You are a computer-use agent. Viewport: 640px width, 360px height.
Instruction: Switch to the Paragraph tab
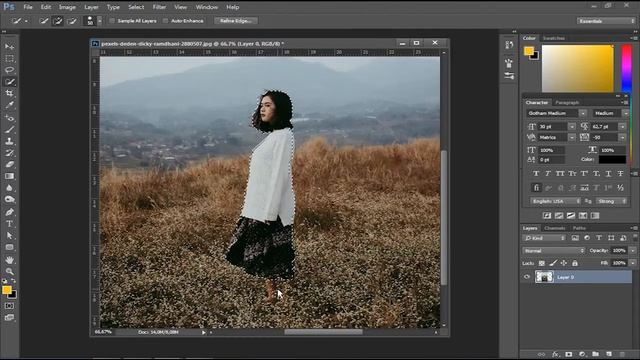coord(567,102)
